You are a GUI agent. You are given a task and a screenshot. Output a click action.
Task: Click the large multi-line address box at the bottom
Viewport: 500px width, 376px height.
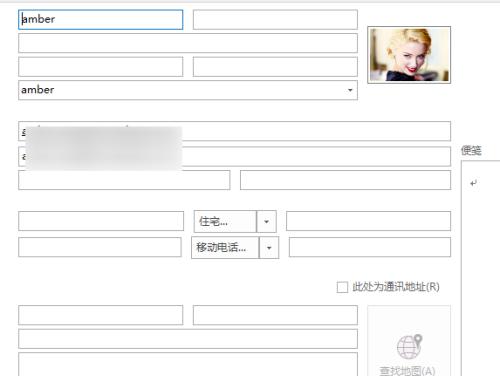click(188, 364)
